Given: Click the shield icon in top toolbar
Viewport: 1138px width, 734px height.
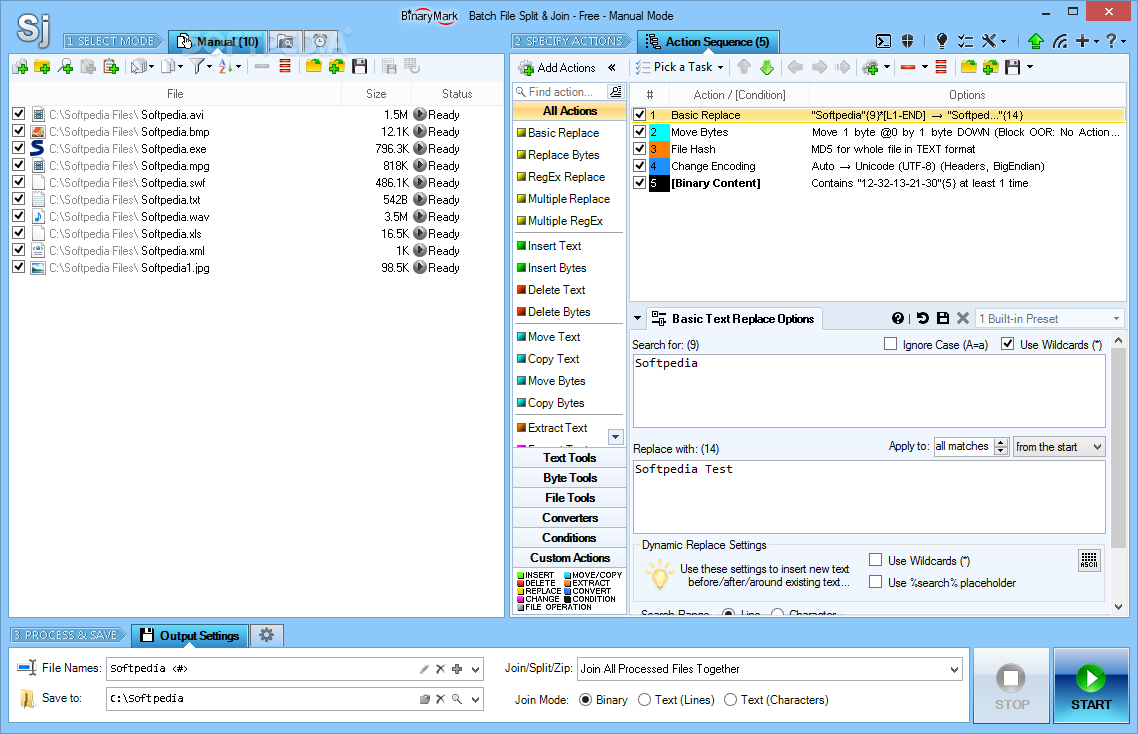Looking at the screenshot, I should [907, 41].
